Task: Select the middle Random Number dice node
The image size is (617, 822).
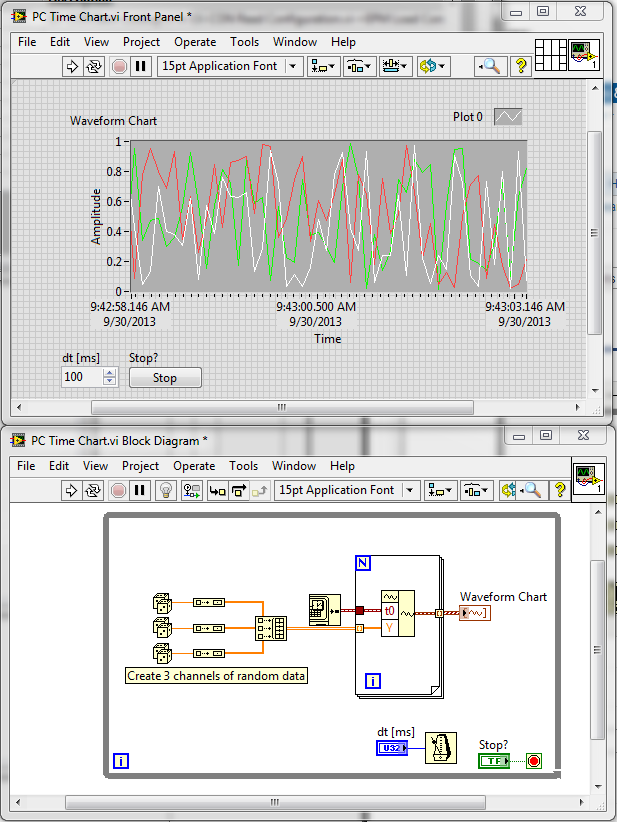Action: [x=162, y=628]
